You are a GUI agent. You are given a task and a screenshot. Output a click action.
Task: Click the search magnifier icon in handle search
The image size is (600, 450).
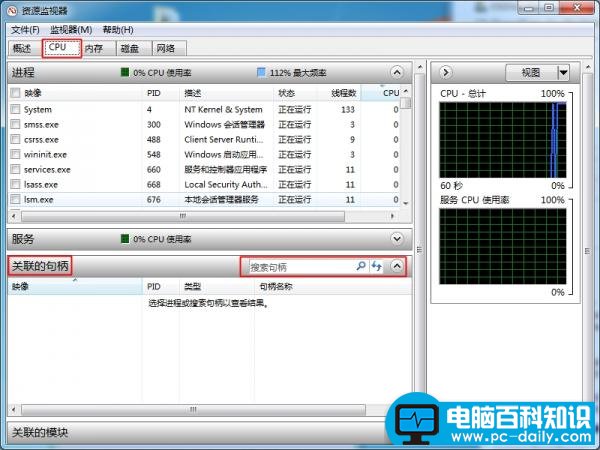tap(360, 266)
